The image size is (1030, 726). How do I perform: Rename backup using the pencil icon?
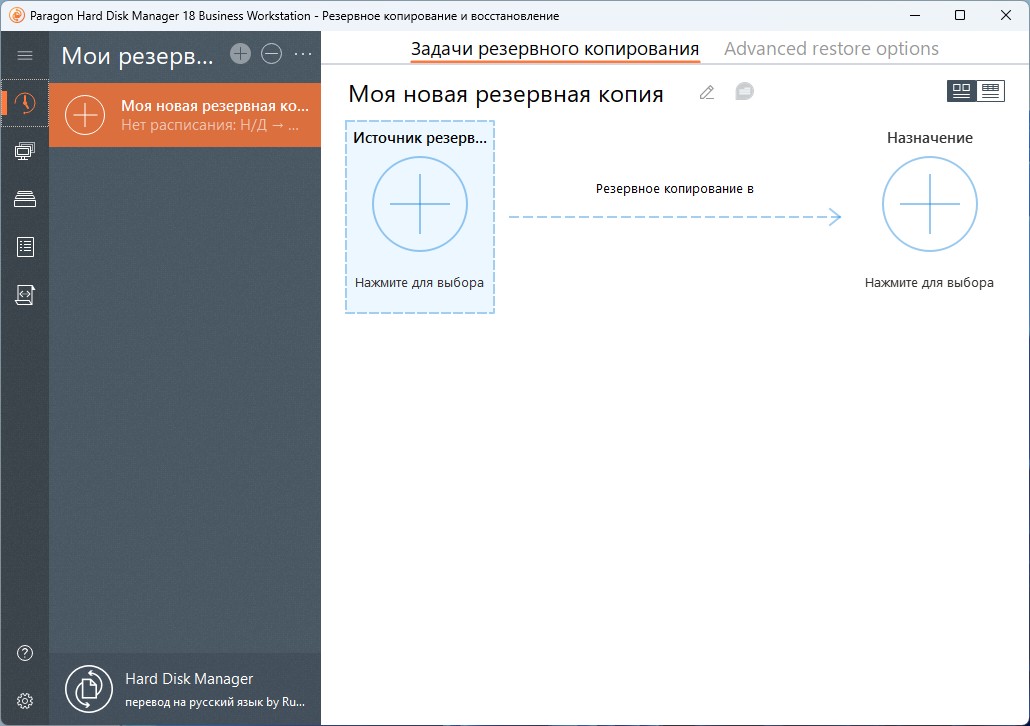[707, 92]
